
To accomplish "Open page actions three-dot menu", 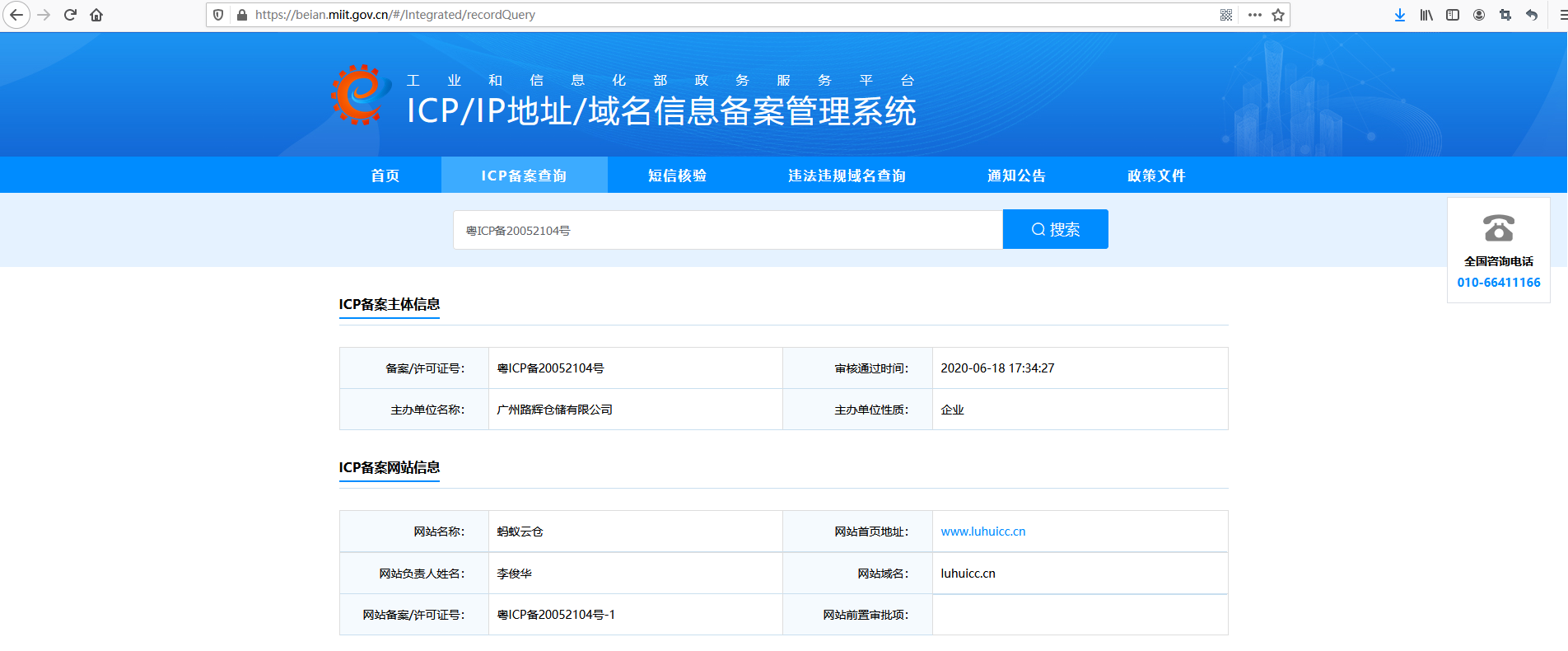I will [x=1254, y=15].
